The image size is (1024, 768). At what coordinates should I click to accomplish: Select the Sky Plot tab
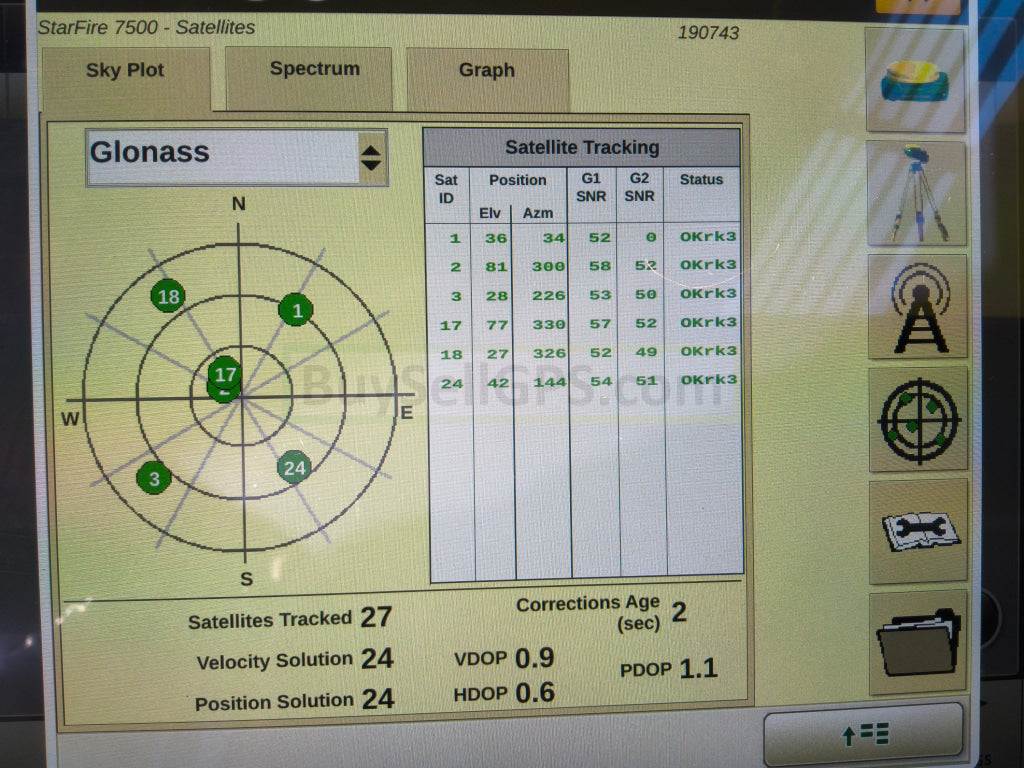(125, 71)
